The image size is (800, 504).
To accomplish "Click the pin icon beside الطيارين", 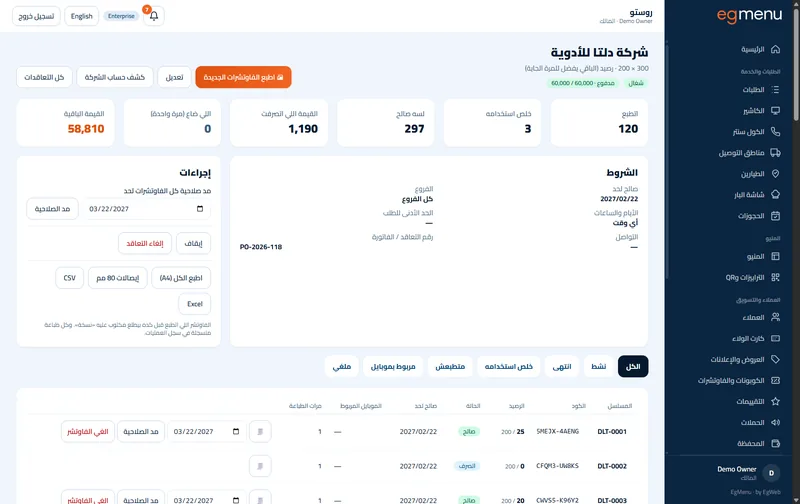I will tap(776, 173).
